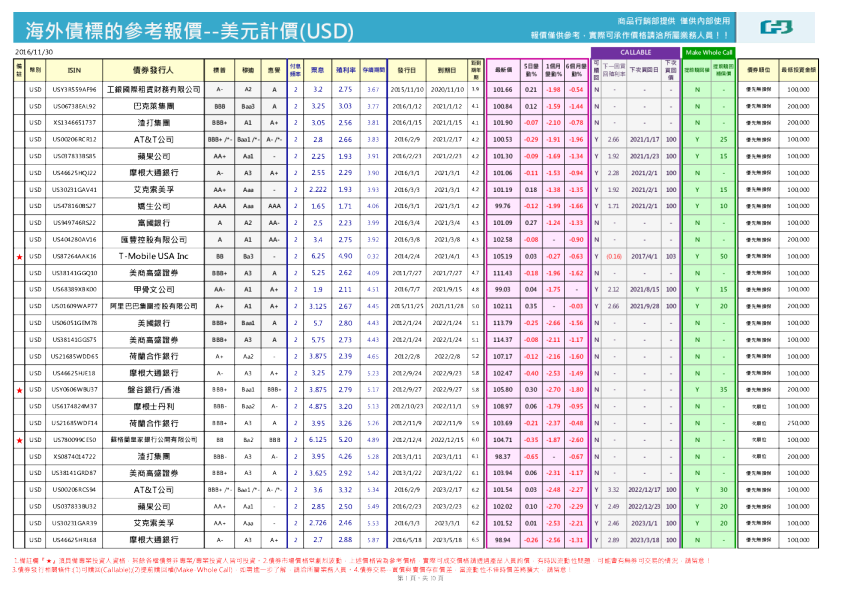The height and width of the screenshot is (595, 842).
Task: Click next call date 2023/3/18
Action: (644, 540)
